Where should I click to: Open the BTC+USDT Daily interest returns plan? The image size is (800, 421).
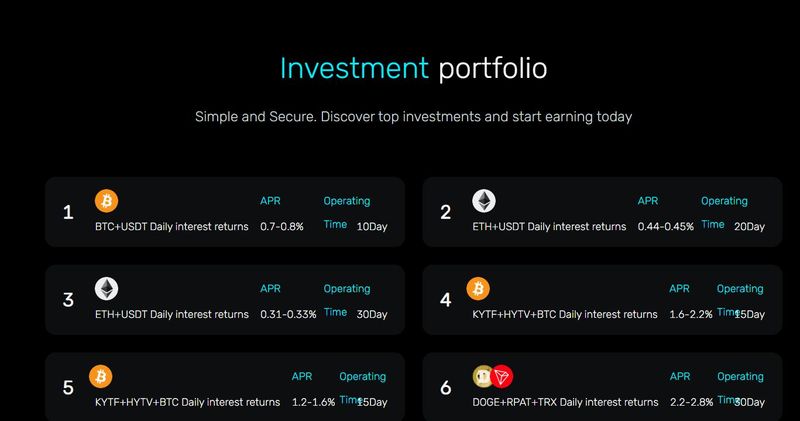click(171, 227)
